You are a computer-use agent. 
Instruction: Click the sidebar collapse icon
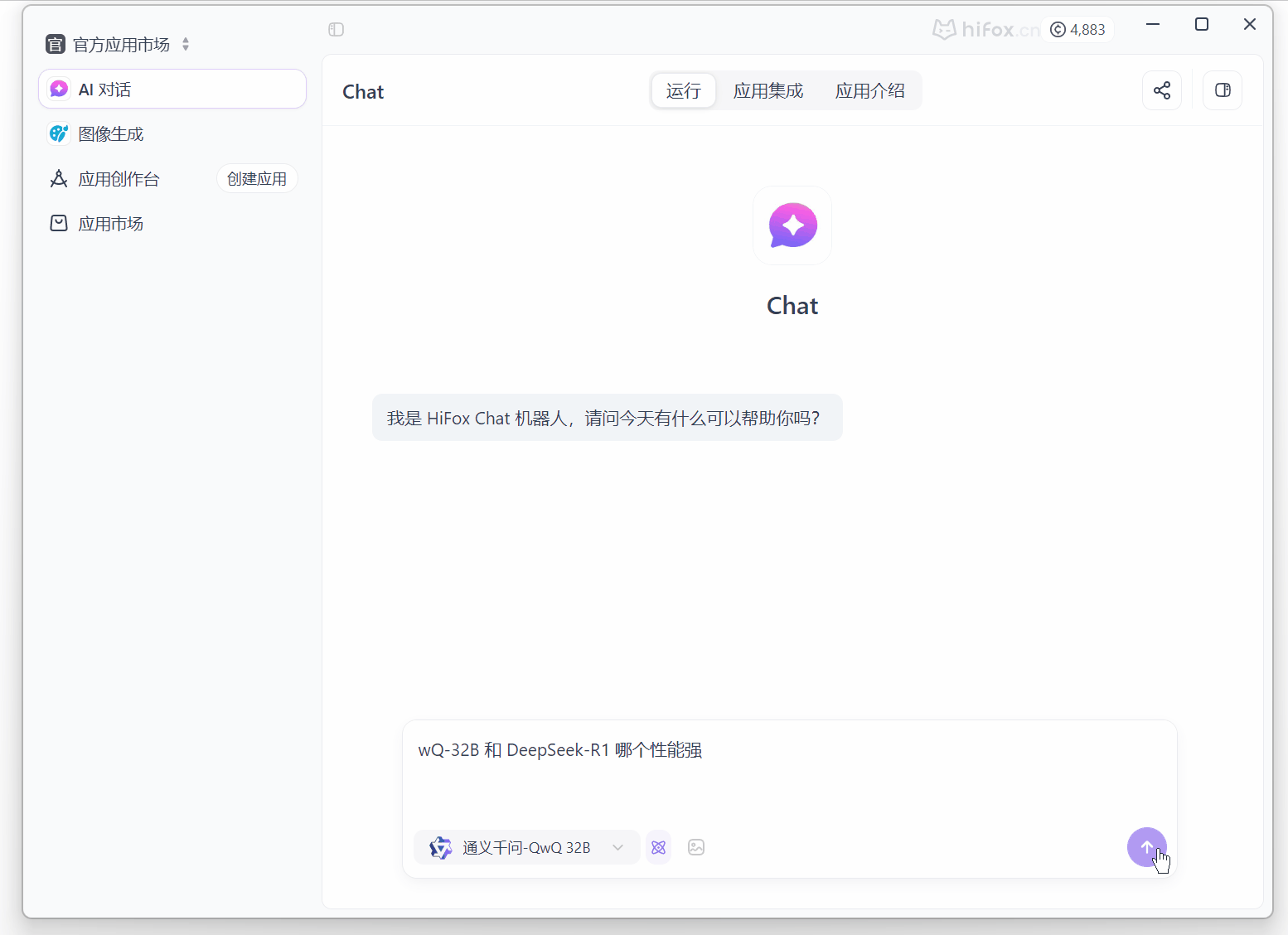pos(336,30)
